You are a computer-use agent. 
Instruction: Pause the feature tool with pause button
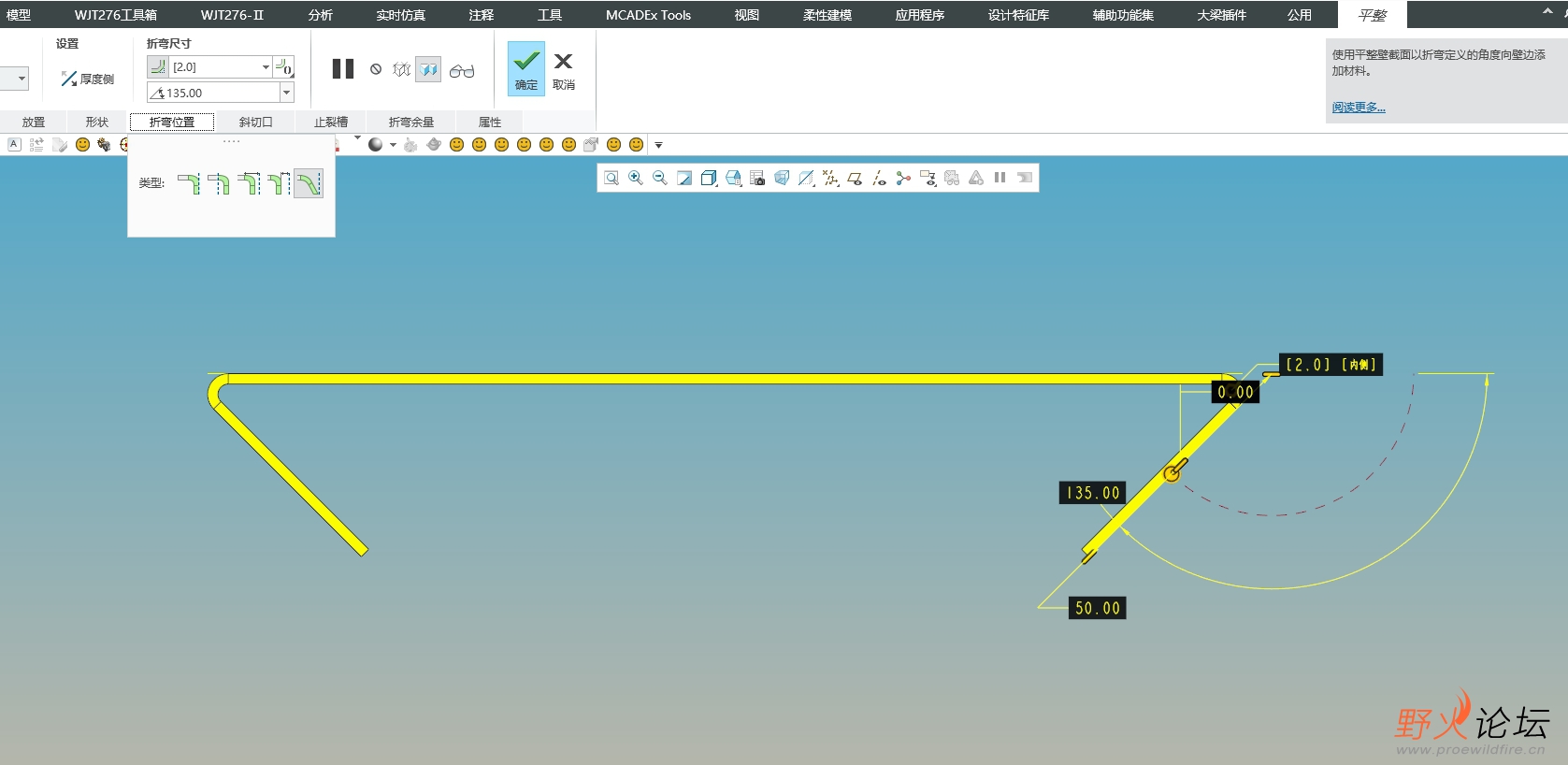343,69
